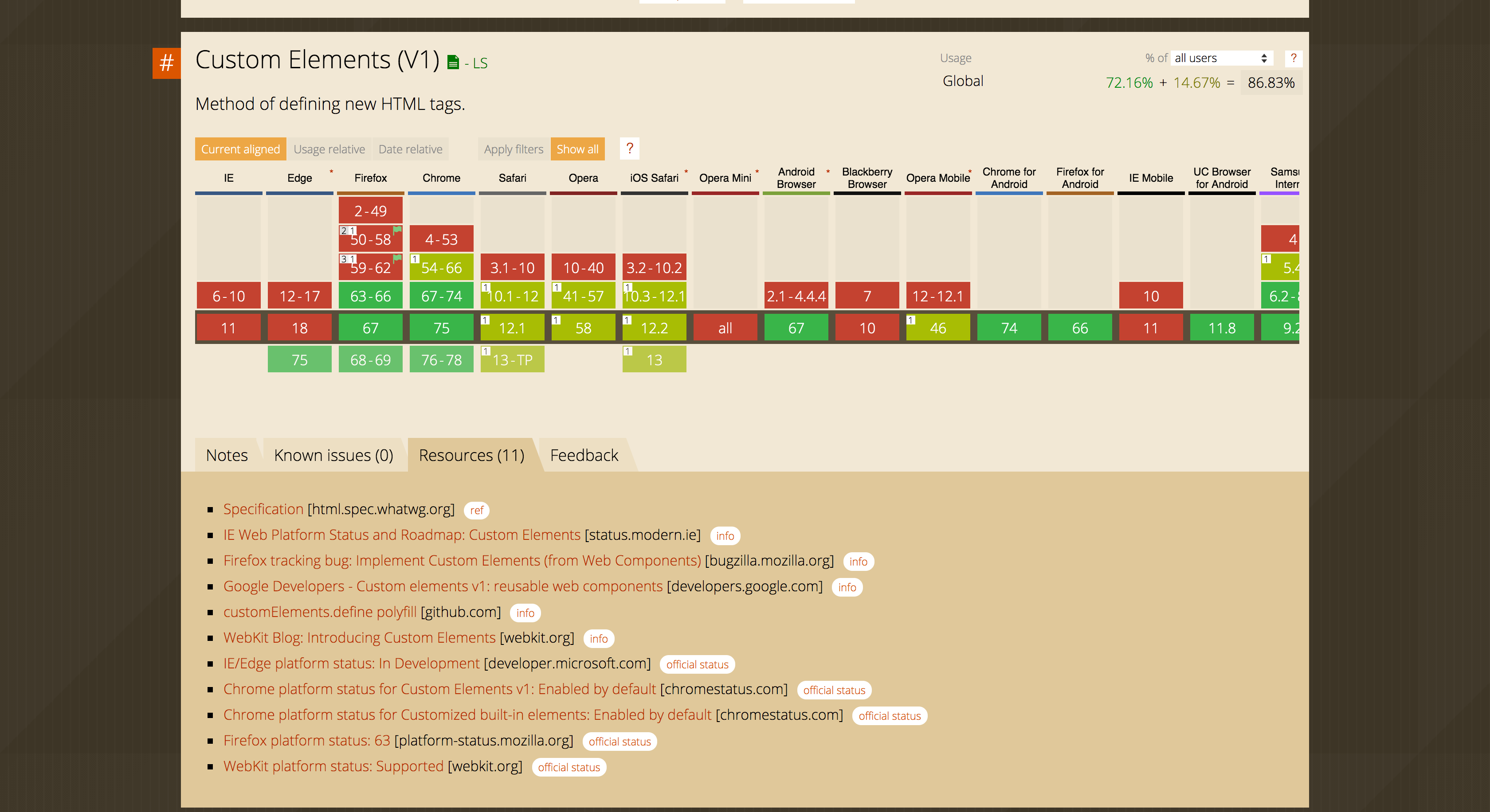Click the ? icon next to Show all
Viewport: 1490px width, 812px height.
coord(630,148)
